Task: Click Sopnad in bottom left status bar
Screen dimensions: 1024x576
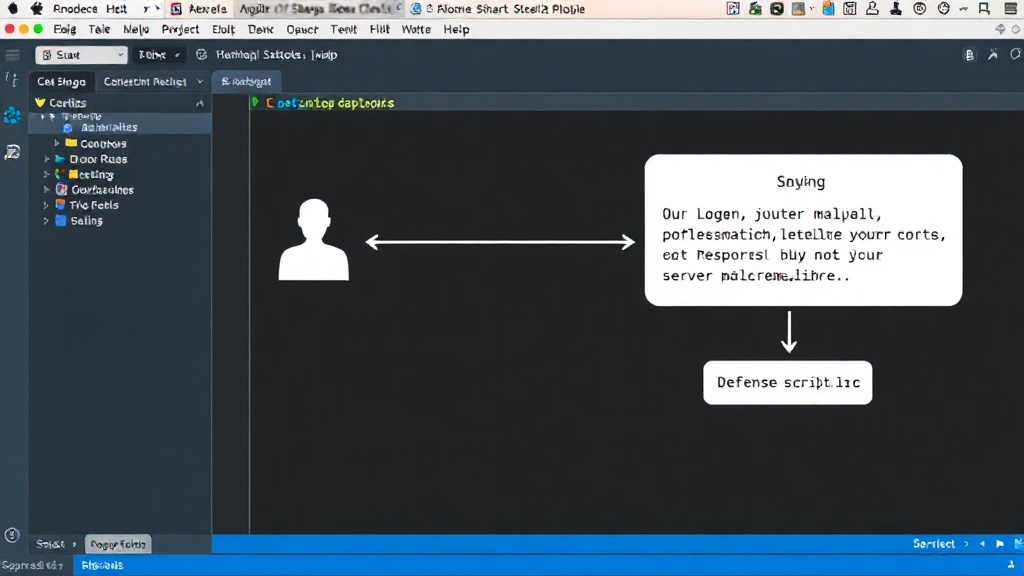Action: 31,566
